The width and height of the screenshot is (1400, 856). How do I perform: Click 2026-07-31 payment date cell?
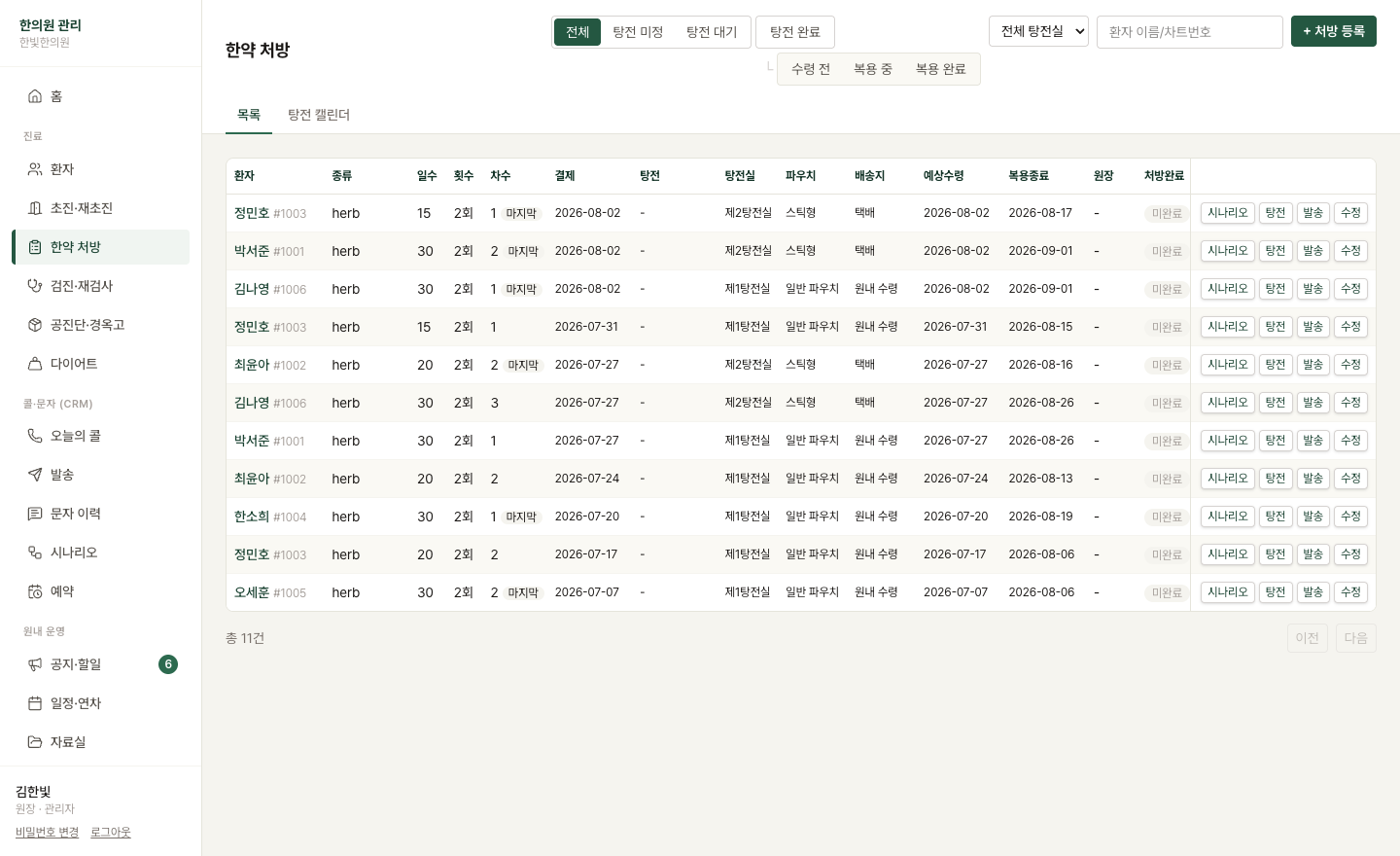[x=586, y=327]
